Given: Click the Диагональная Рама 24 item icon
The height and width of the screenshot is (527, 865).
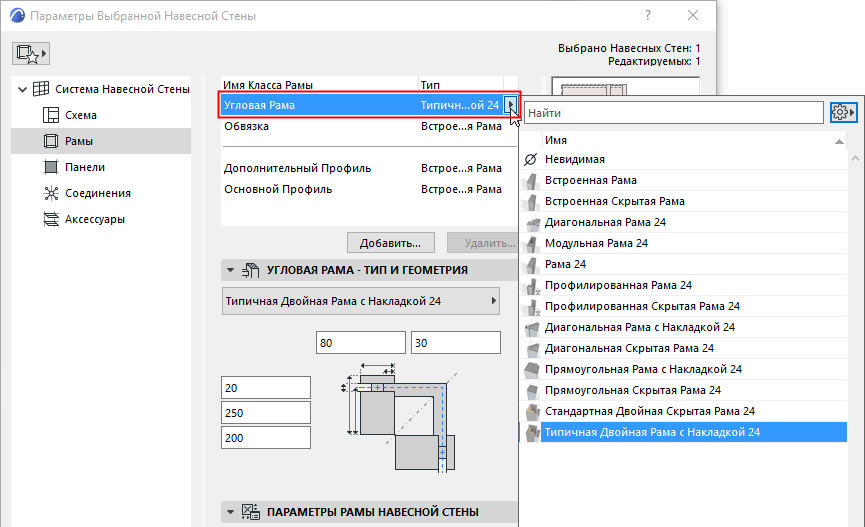Looking at the screenshot, I should pos(532,222).
